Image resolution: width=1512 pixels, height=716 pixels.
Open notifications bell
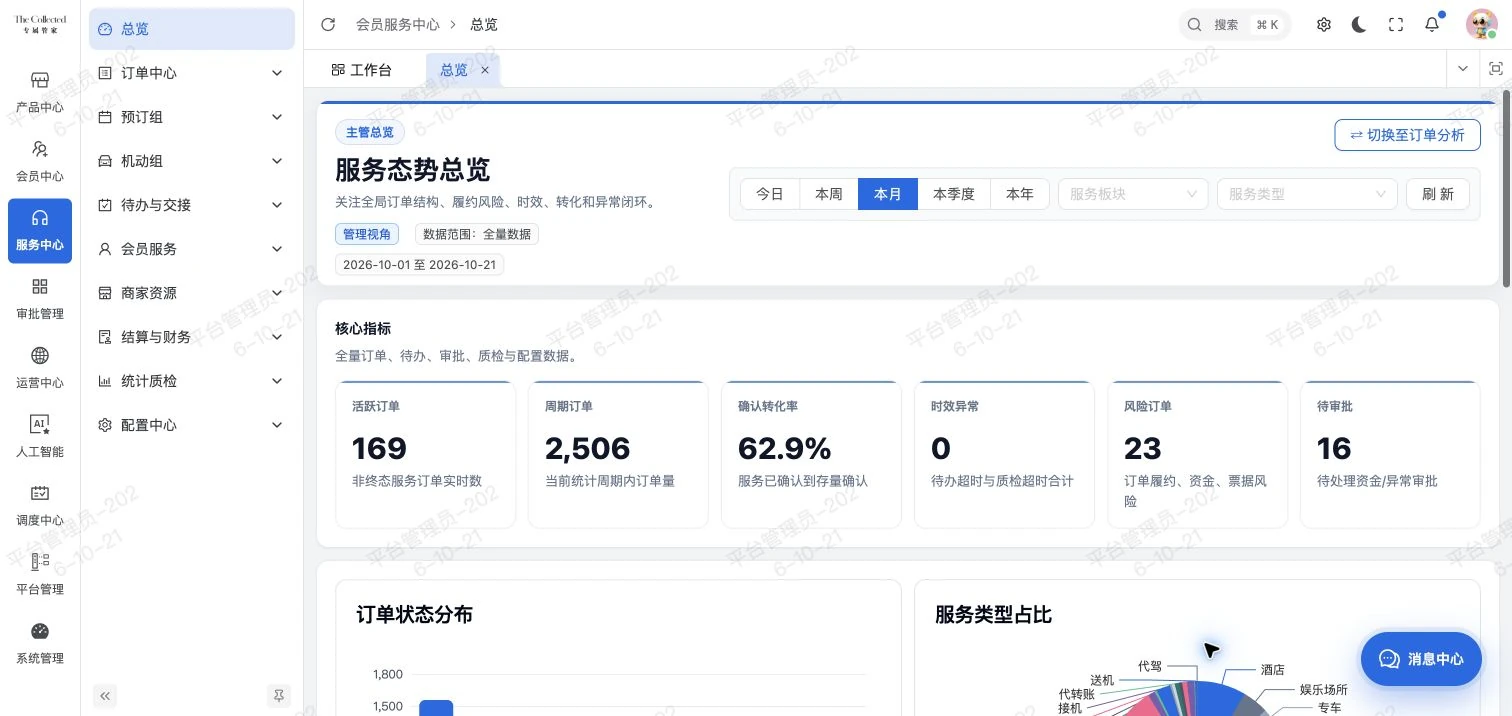(x=1432, y=25)
